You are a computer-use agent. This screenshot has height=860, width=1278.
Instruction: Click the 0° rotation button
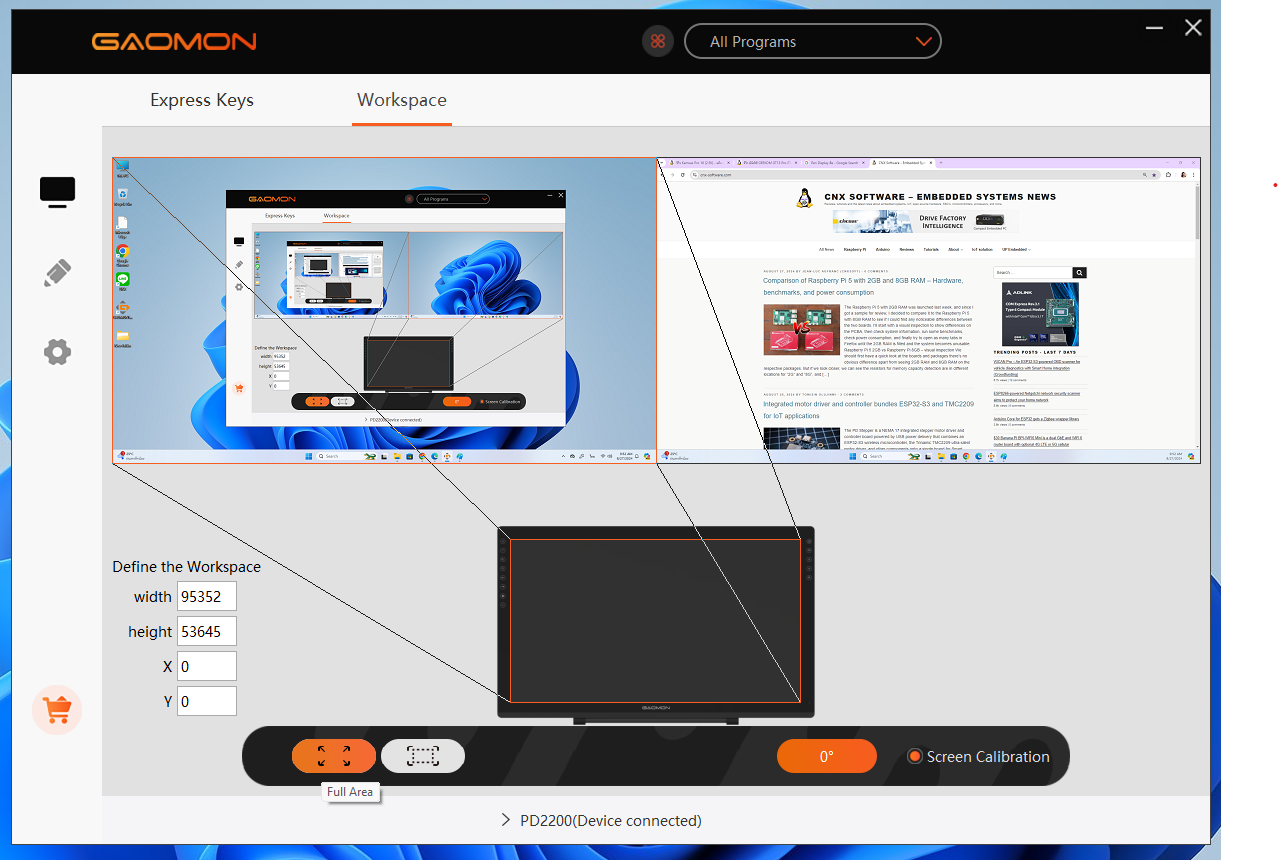(x=827, y=756)
